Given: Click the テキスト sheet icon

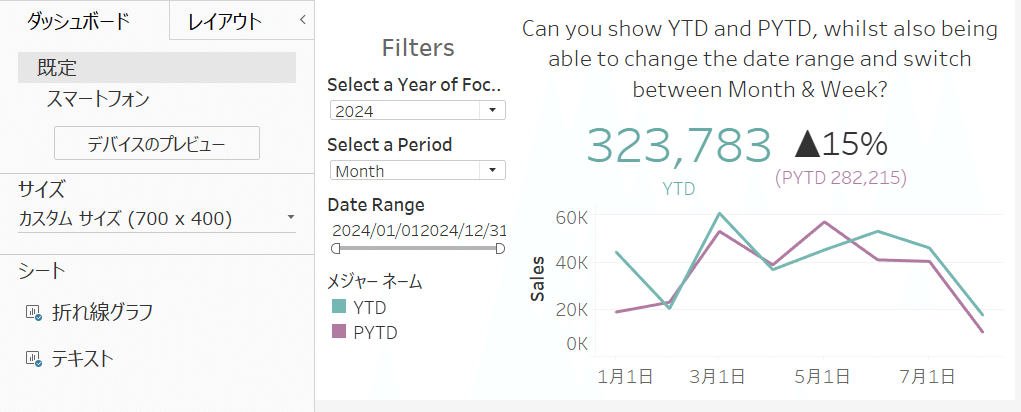Looking at the screenshot, I should [33, 358].
